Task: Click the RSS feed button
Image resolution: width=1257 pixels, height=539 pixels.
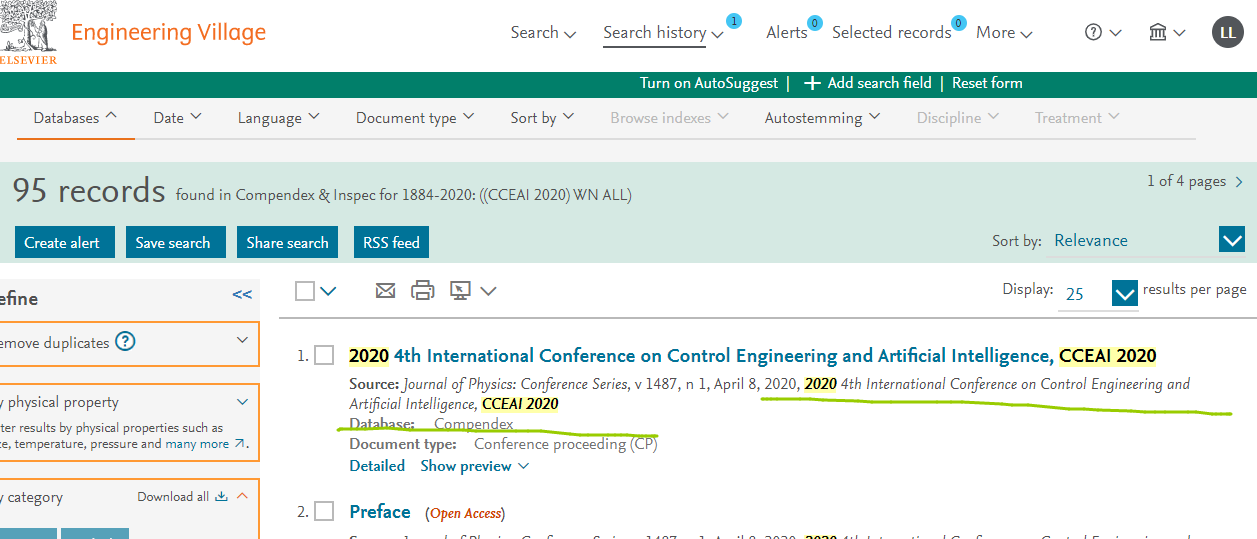Action: click(391, 242)
